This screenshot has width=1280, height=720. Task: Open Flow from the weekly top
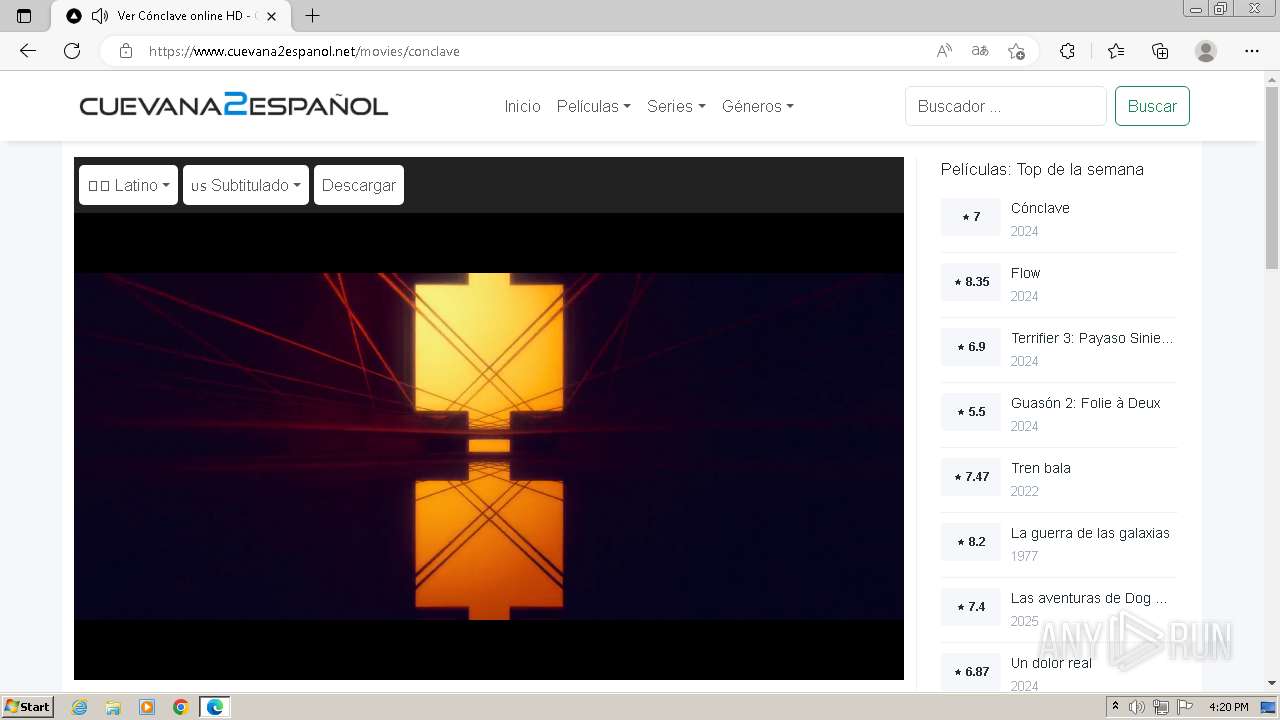click(x=1025, y=273)
